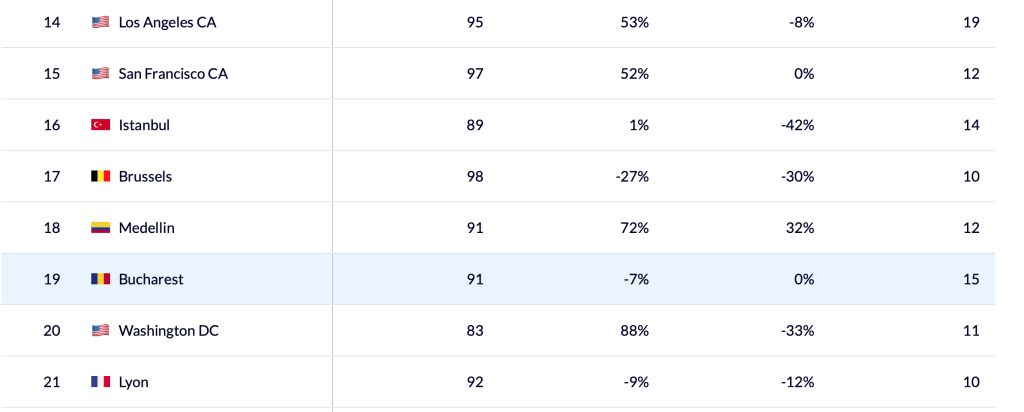Select the Washington DC city name
Viewport: 1024px width, 412px height.
click(x=168, y=331)
